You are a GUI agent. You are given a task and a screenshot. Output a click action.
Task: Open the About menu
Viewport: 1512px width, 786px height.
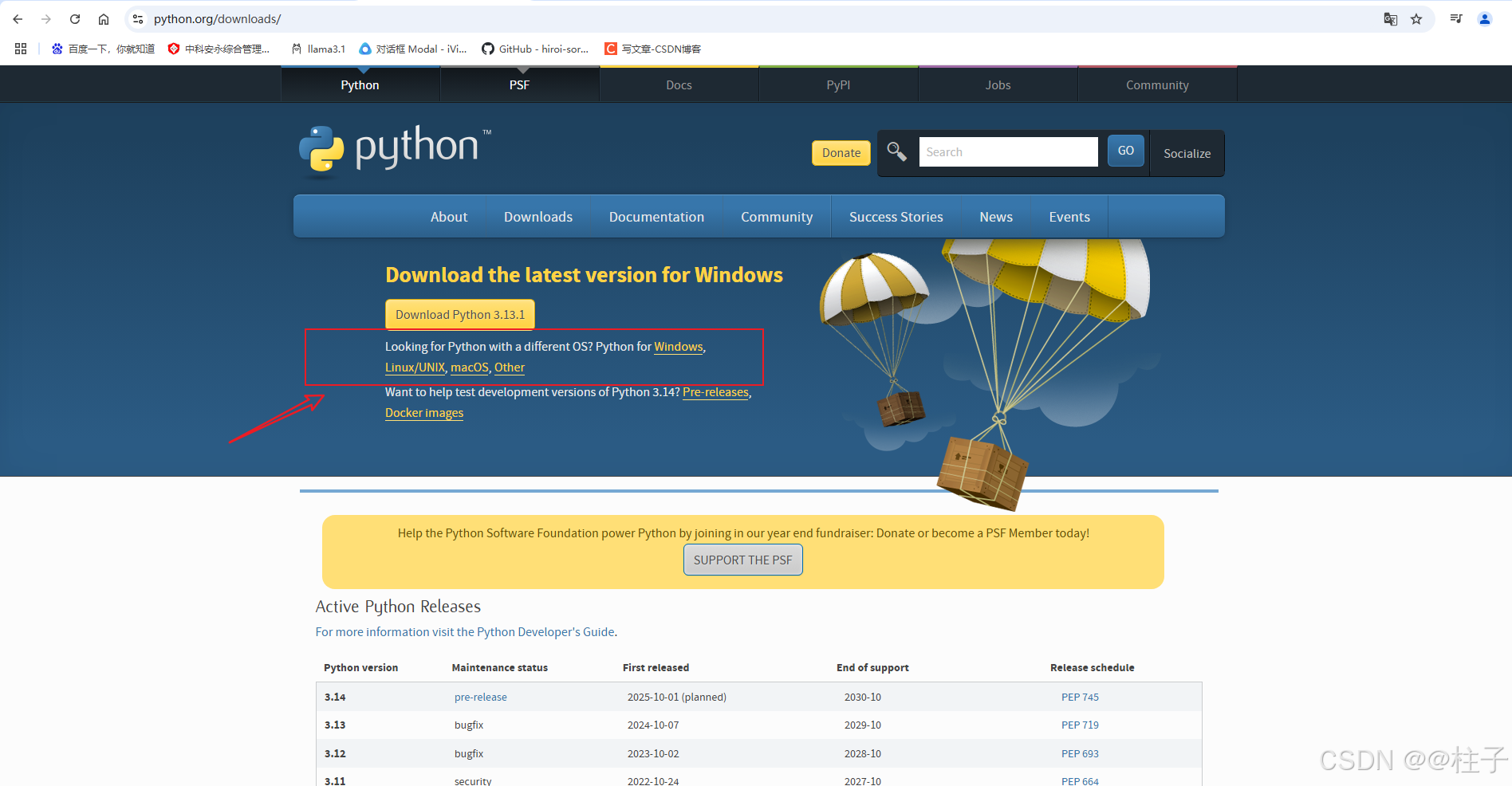449,217
